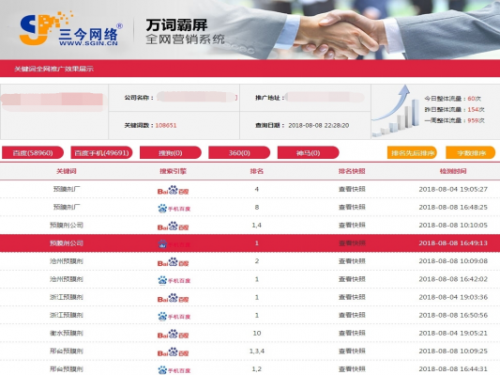
Task: Open 查看快照 in the 16:44:31 row
Action: click(352, 369)
